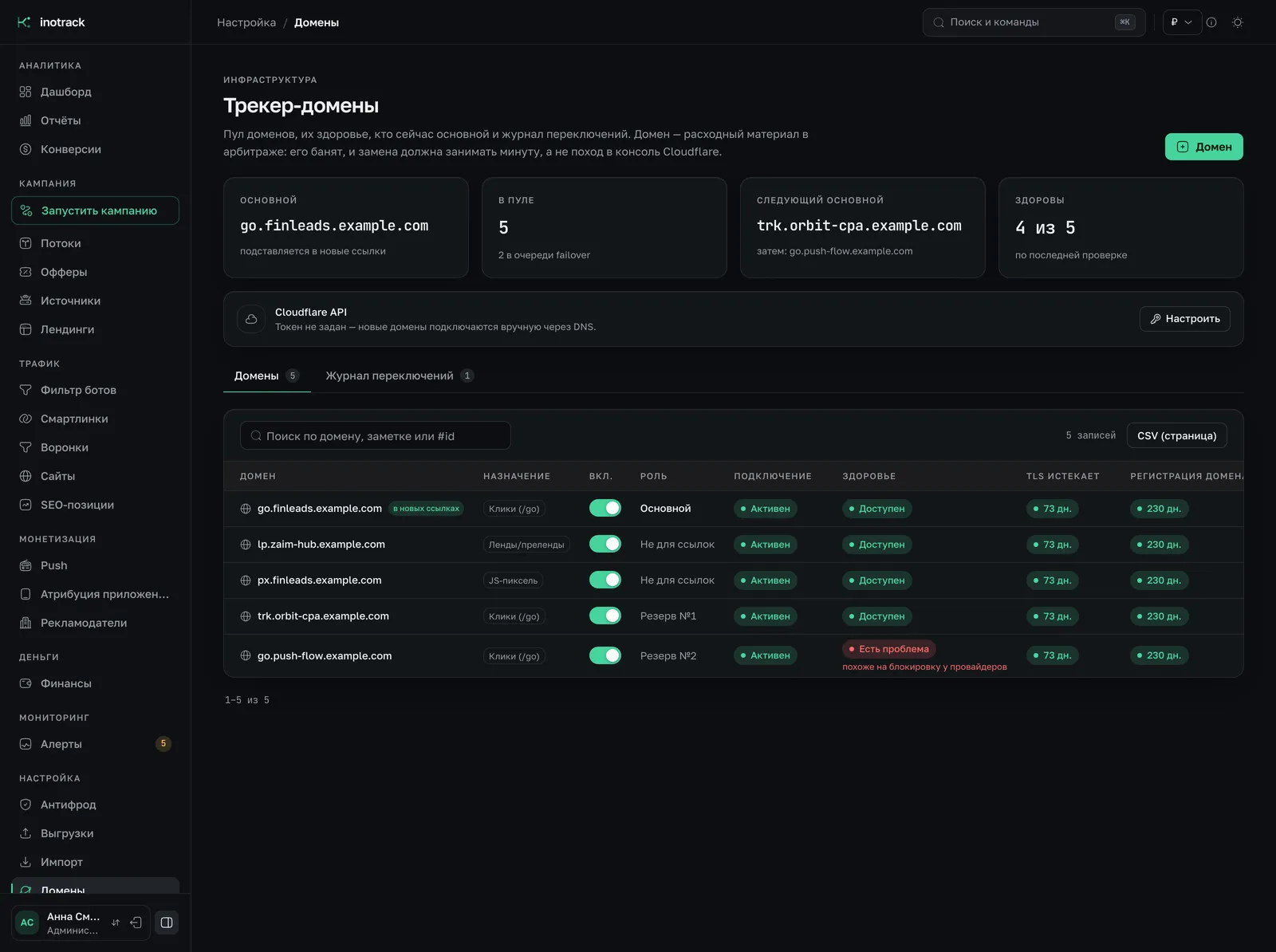Export the page via CSV (страница)
Image resolution: width=1276 pixels, height=952 pixels.
(1176, 435)
